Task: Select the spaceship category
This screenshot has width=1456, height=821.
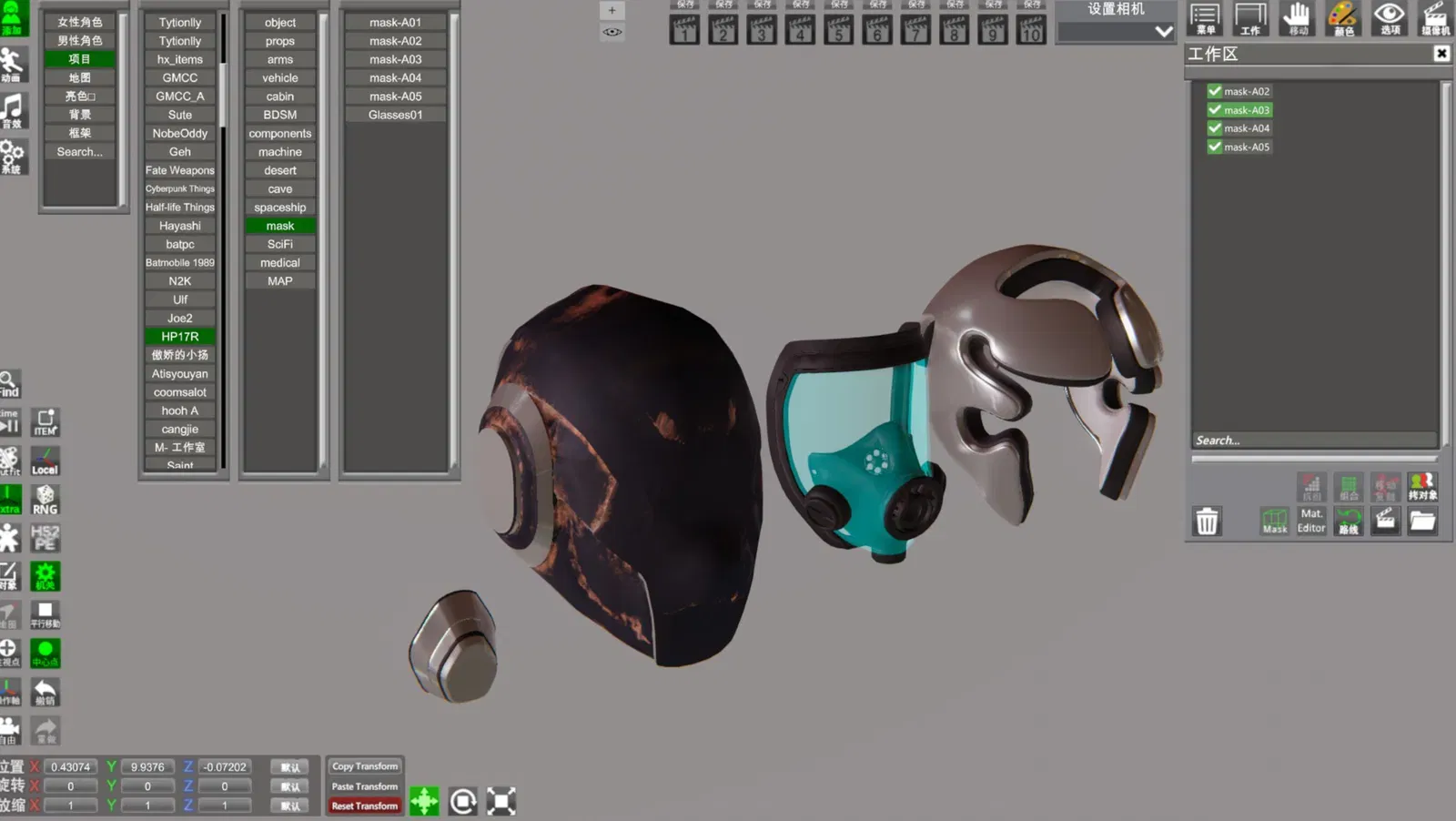Action: coord(280,208)
